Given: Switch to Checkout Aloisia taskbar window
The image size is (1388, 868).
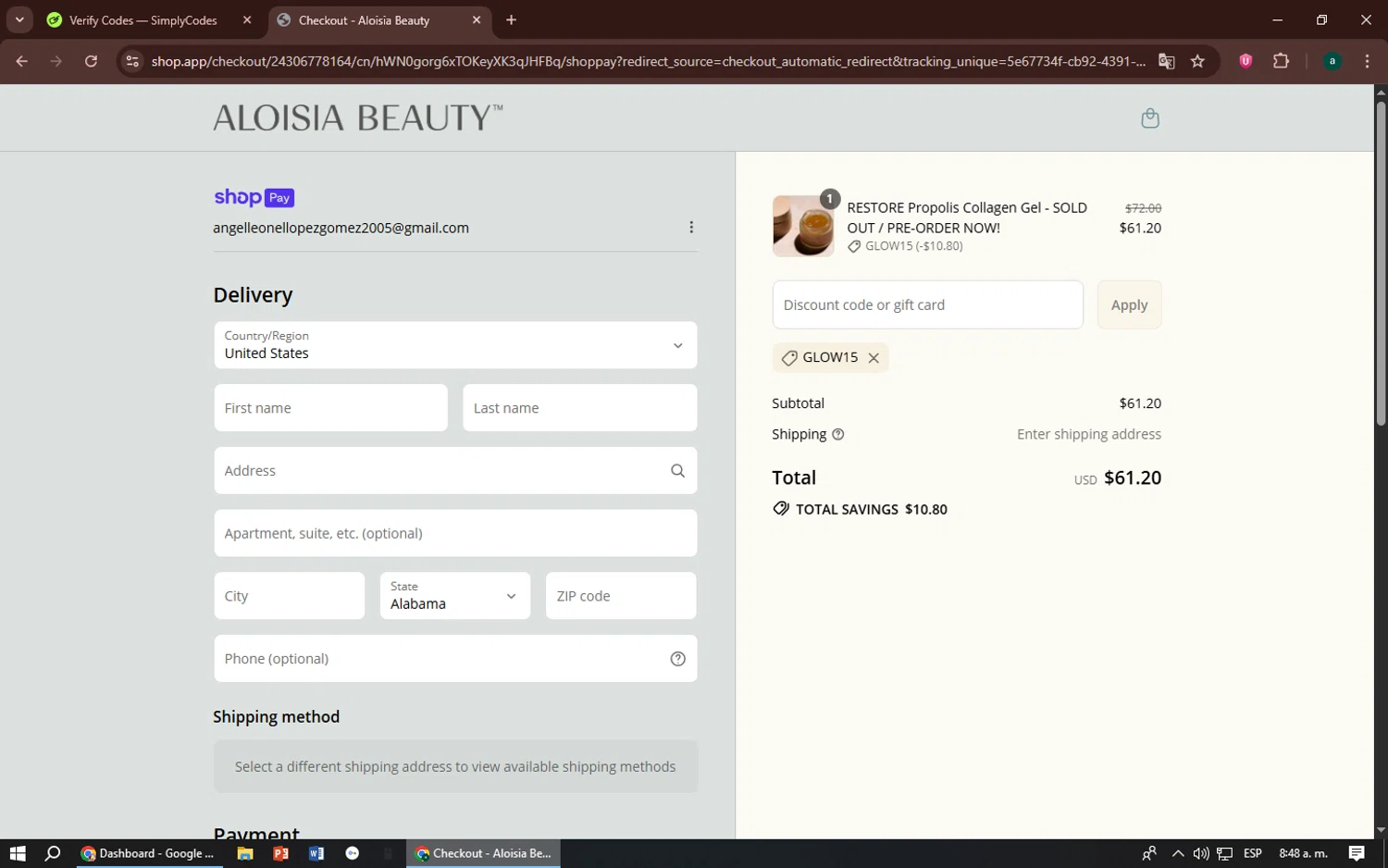Looking at the screenshot, I should (x=483, y=853).
